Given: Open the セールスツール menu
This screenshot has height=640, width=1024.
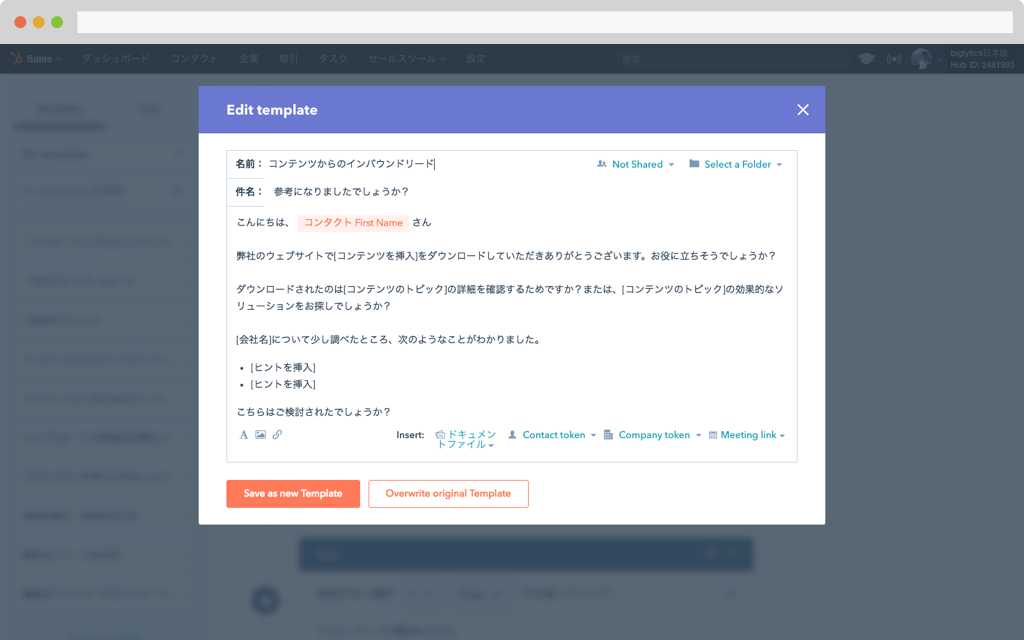Looking at the screenshot, I should click(407, 59).
